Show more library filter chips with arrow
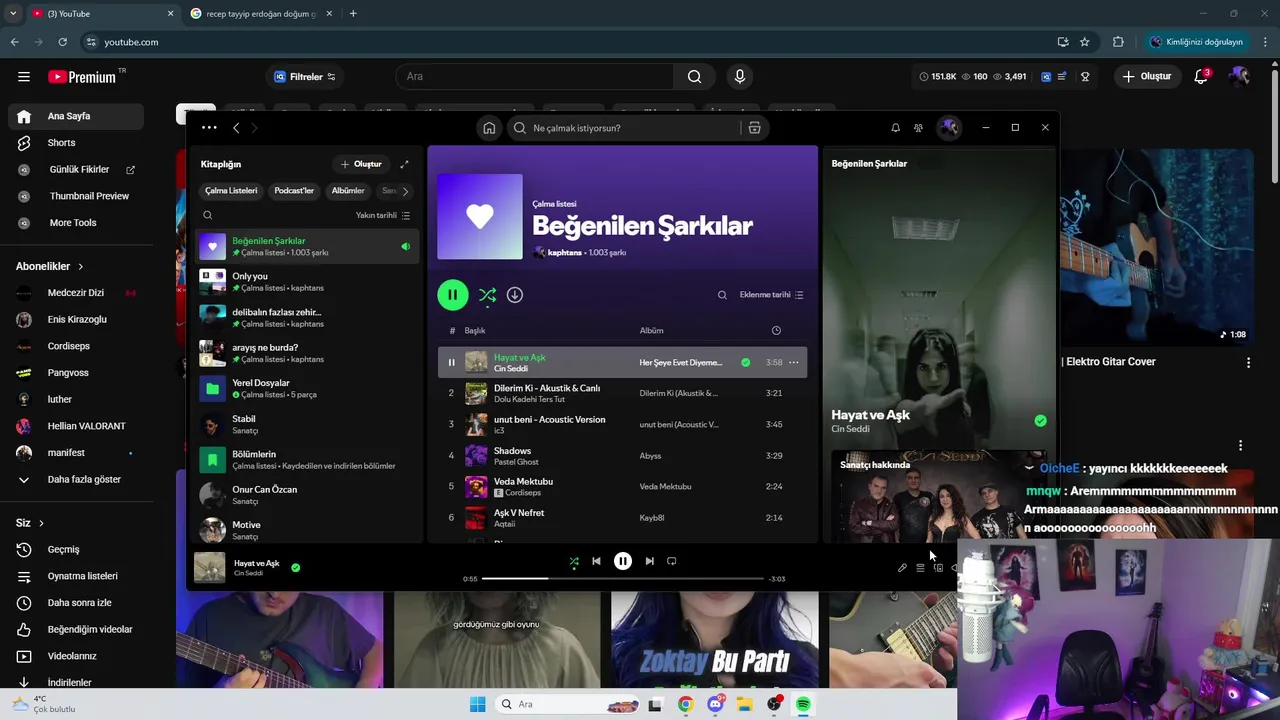Screen dimensions: 1280x720 pyautogui.click(x=405, y=191)
